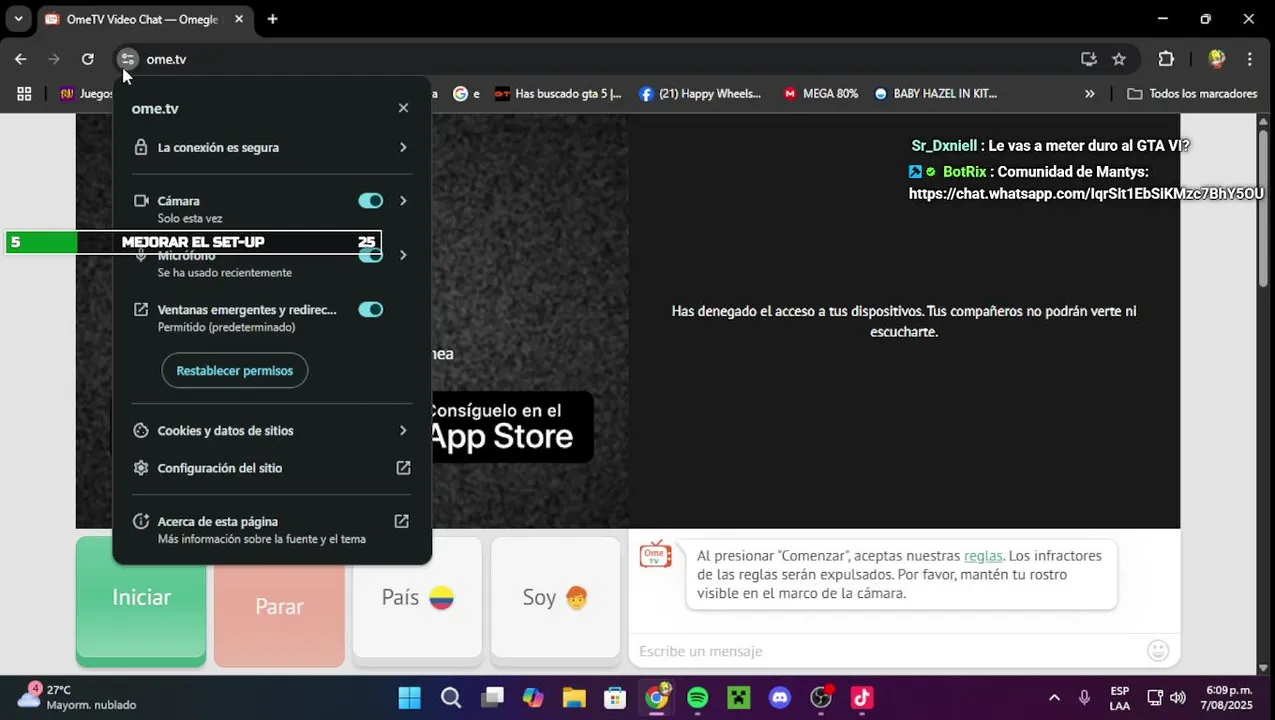Open Chrome profile avatar

click(1217, 59)
